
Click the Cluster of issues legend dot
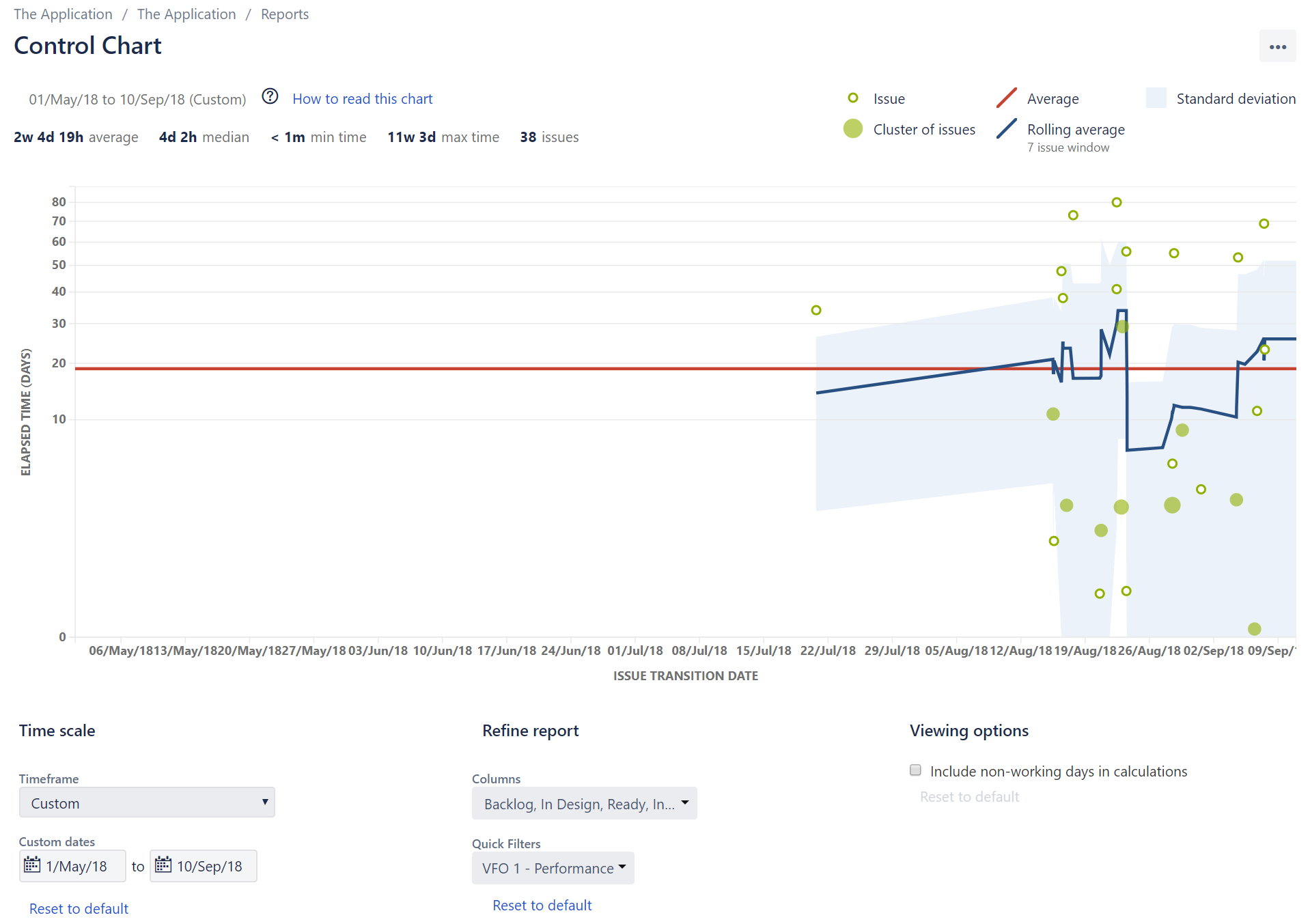coord(853,128)
